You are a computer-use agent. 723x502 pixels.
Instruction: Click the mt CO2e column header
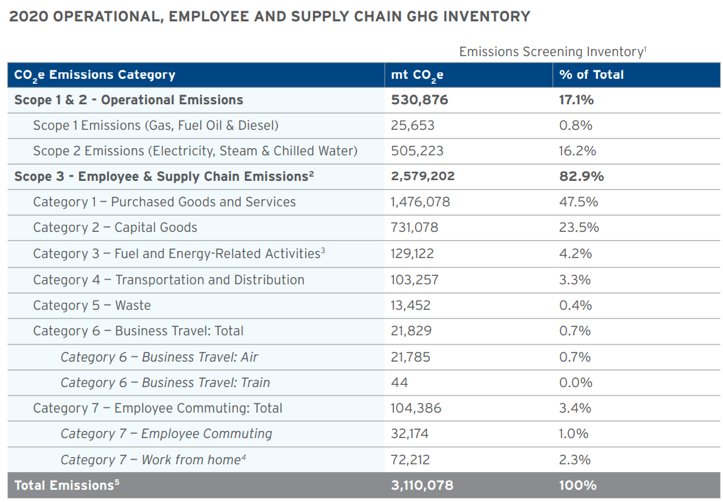pos(427,75)
